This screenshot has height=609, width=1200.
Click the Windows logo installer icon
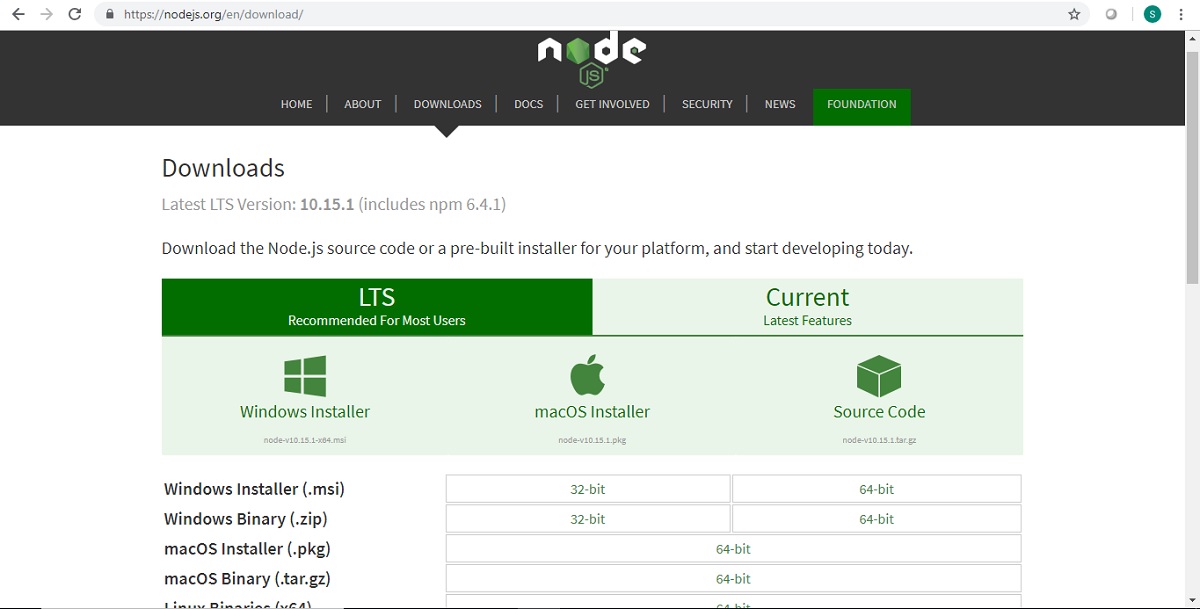pos(305,377)
